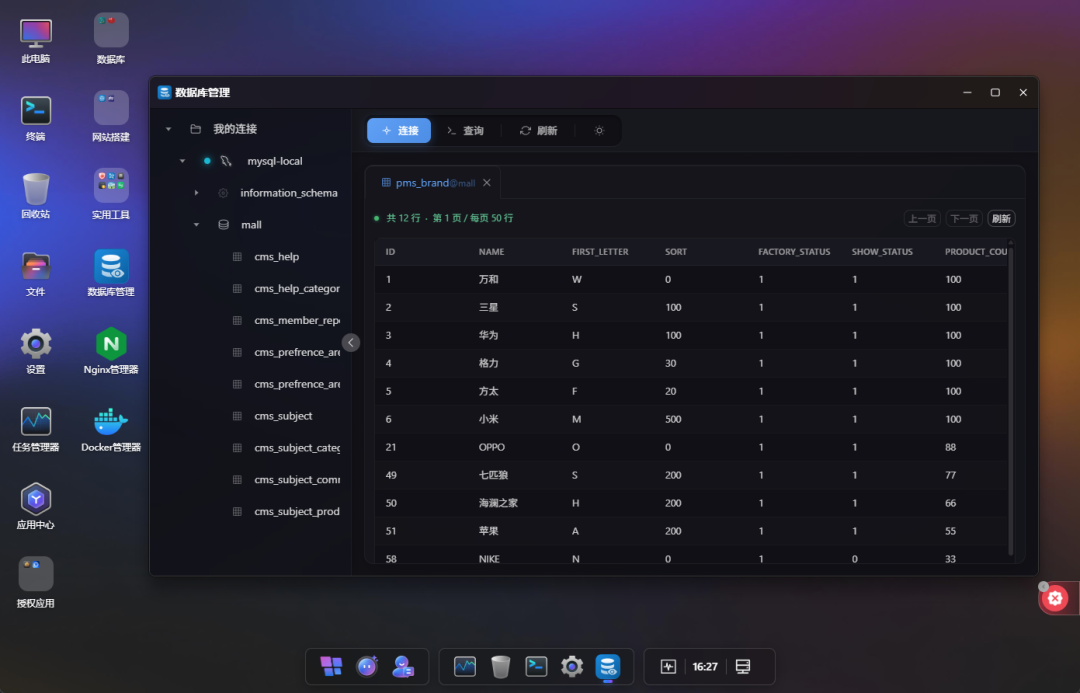The height and width of the screenshot is (693, 1080).
Task: Select the cms_help table
Action: point(276,256)
